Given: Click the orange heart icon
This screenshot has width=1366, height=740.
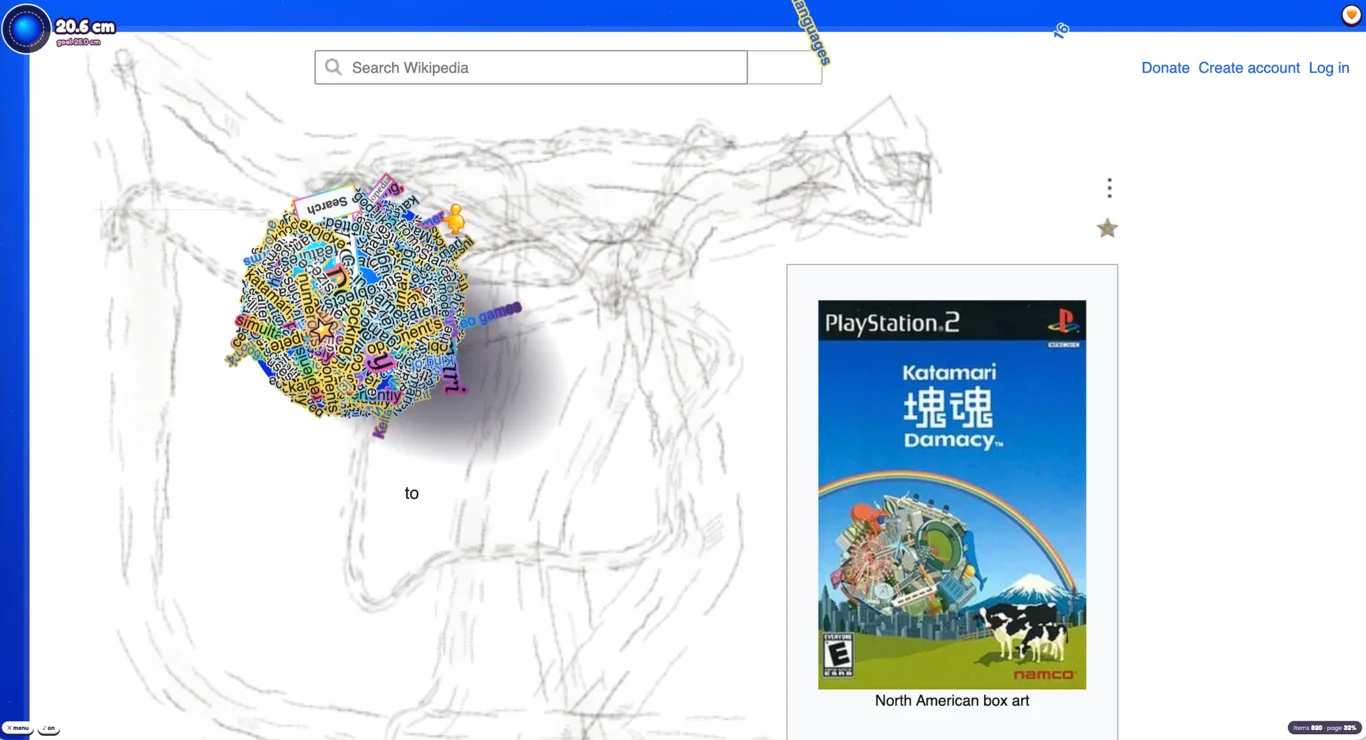Looking at the screenshot, I should click(1351, 15).
